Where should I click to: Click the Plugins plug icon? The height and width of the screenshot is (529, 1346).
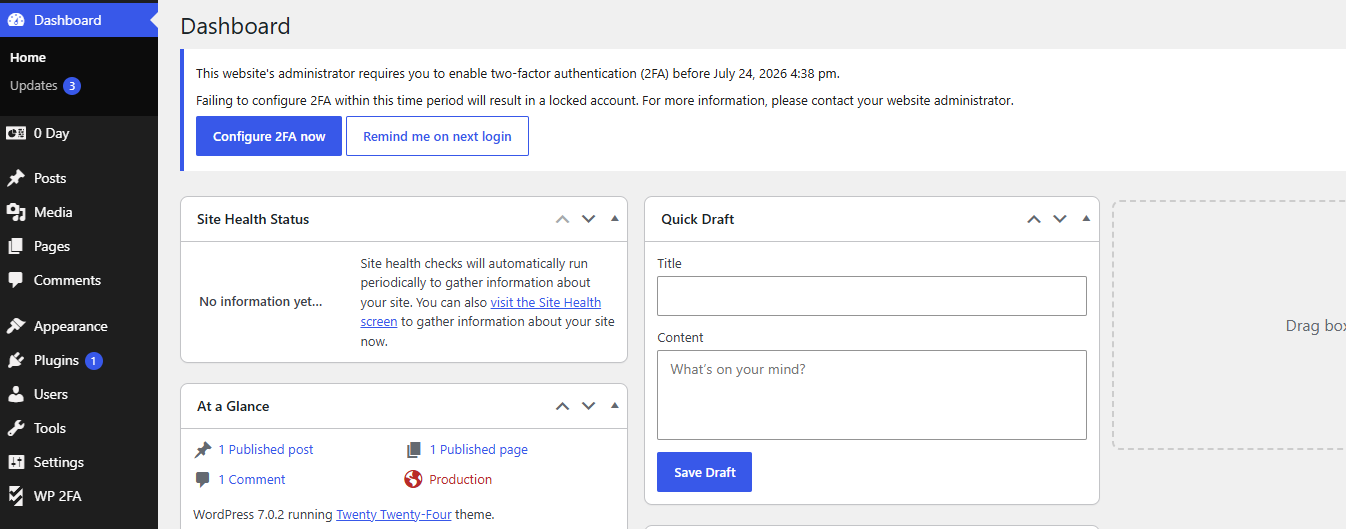pyautogui.click(x=16, y=360)
